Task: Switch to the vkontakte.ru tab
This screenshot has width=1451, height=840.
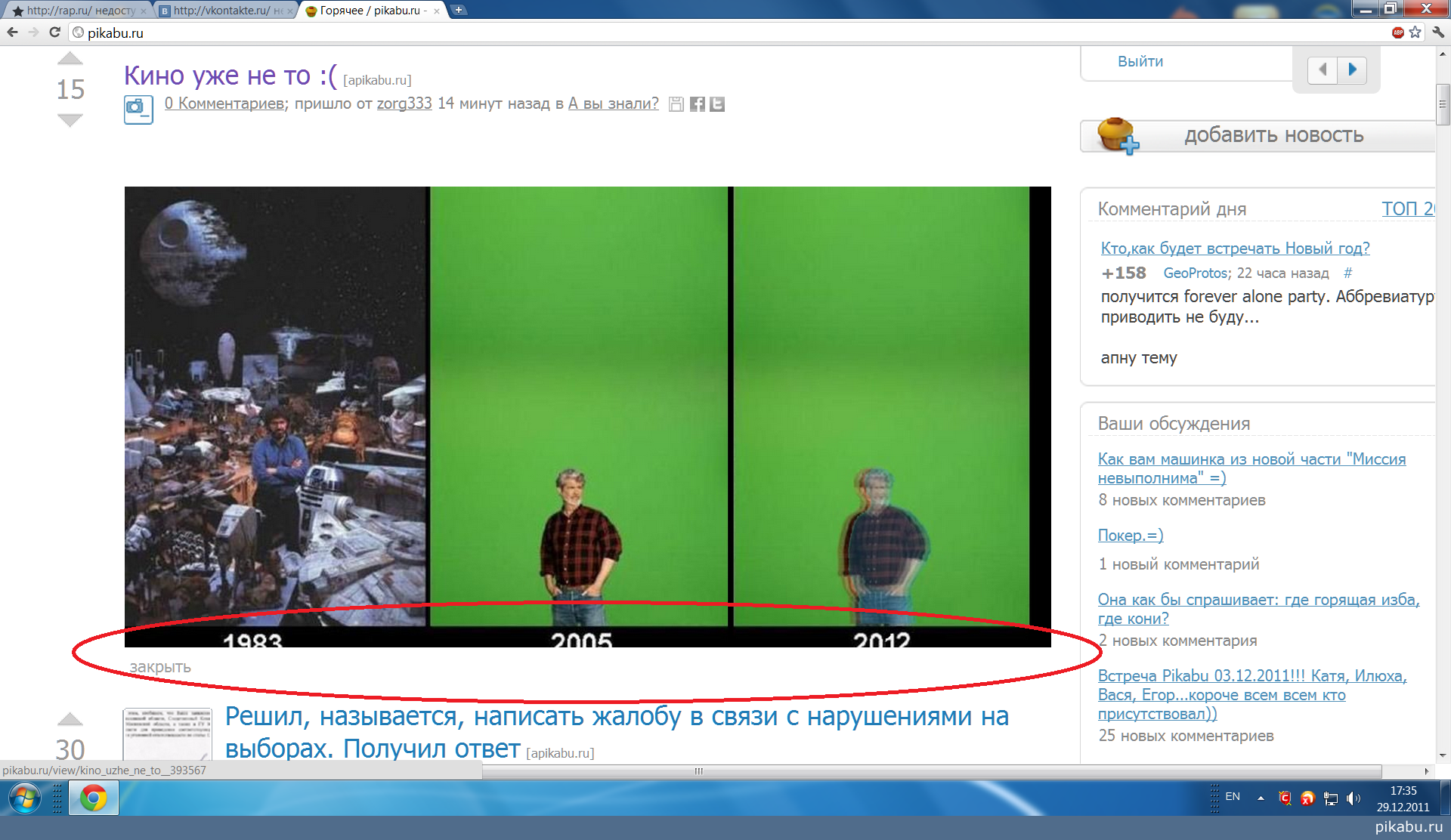Action: pyautogui.click(x=221, y=11)
